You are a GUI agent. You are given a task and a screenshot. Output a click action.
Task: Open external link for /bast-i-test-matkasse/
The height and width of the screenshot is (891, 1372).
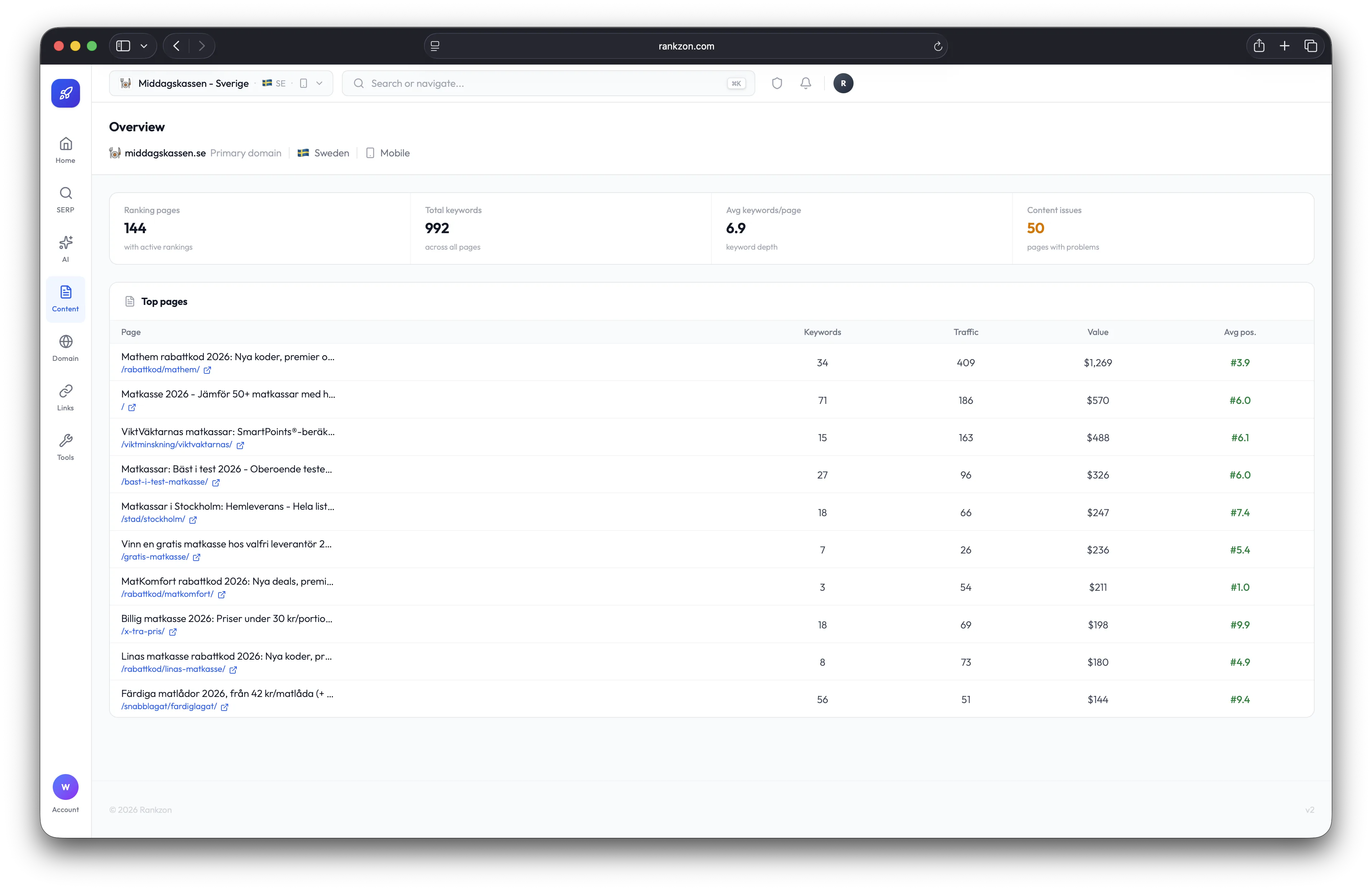click(x=216, y=482)
